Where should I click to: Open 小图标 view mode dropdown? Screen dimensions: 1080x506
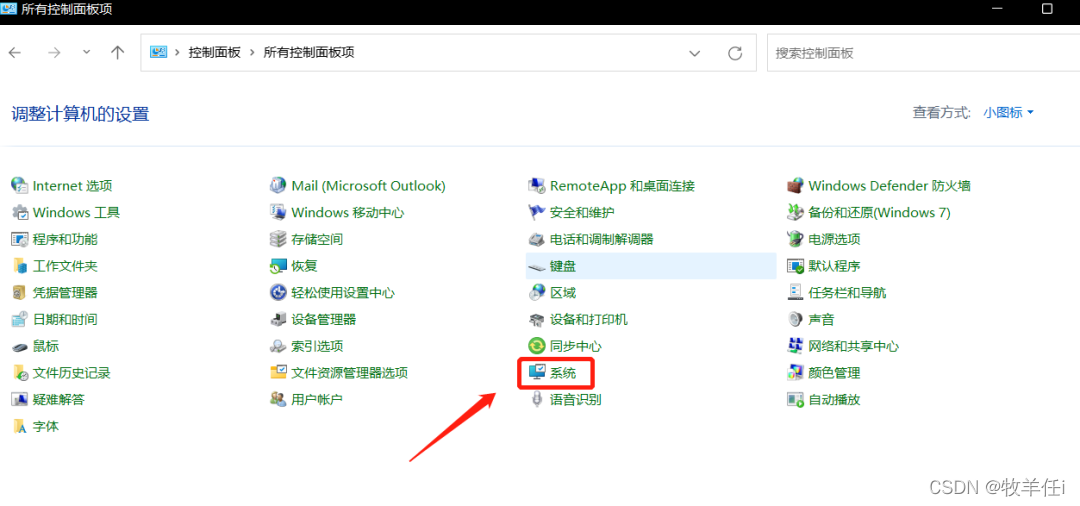click(x=1009, y=113)
